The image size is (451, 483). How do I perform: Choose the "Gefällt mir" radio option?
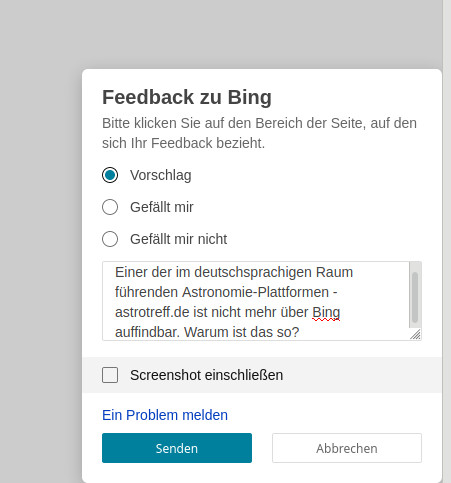[110, 207]
